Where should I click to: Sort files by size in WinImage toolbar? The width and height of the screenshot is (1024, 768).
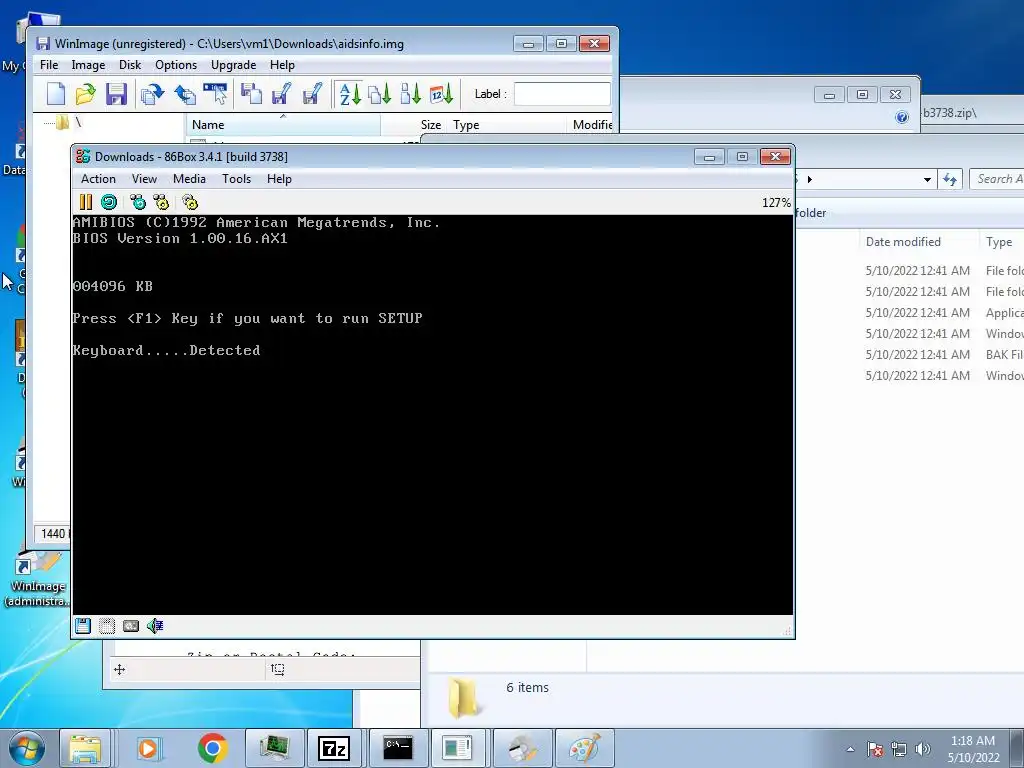[x=411, y=94]
